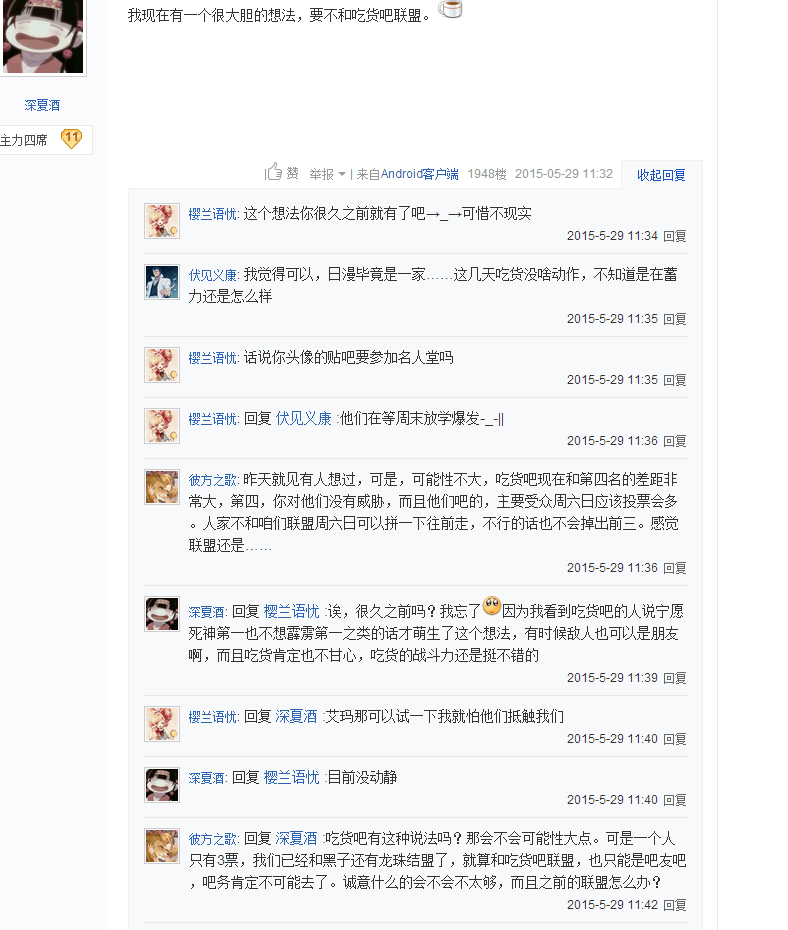788x930 pixels.
Task: Reply to the 11:39 comment via 回复
Action: (675, 678)
